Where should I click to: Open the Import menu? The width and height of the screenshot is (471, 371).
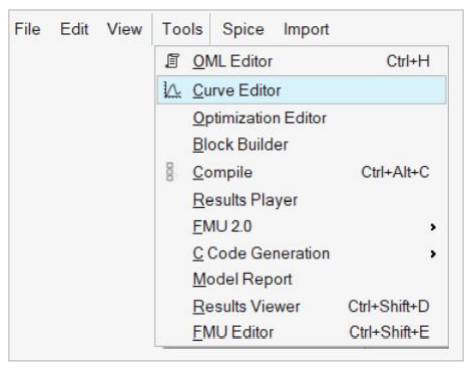[x=306, y=29]
